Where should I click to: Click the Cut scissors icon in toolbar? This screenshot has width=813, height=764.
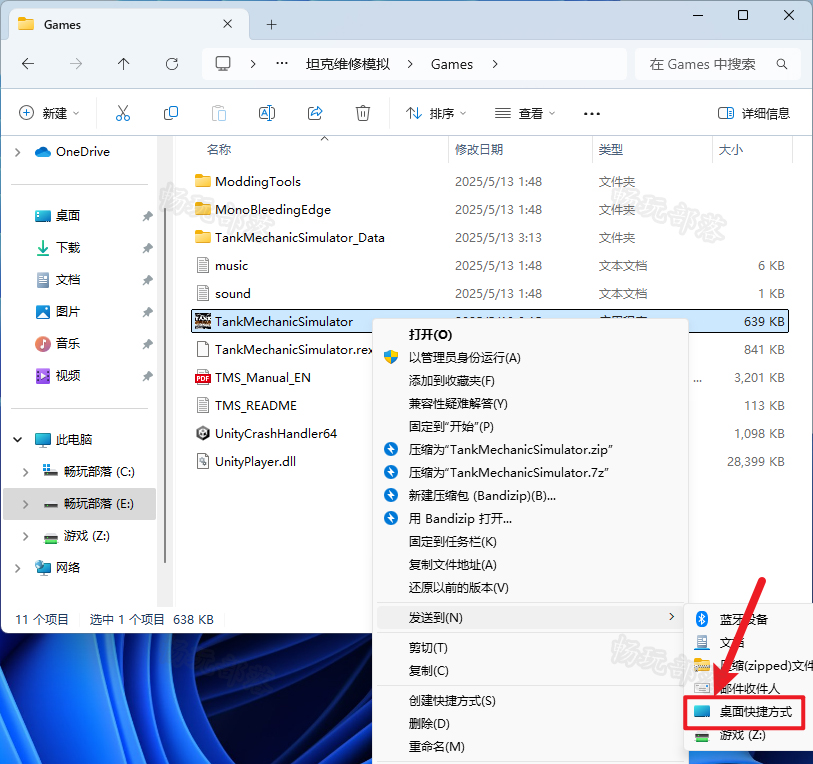(123, 113)
